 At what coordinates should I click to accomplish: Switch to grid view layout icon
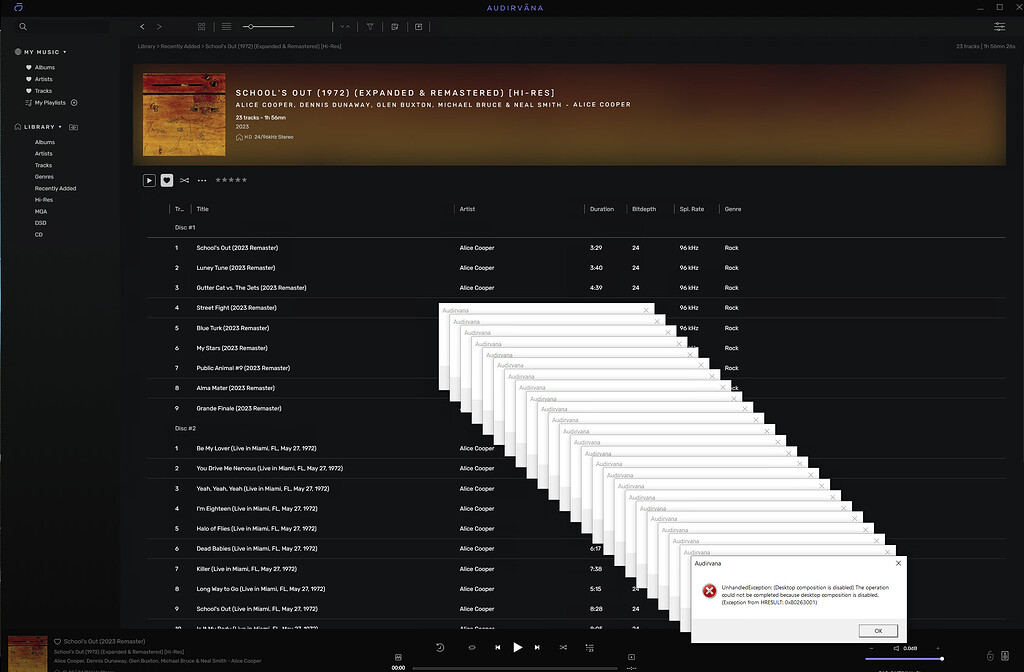202,27
